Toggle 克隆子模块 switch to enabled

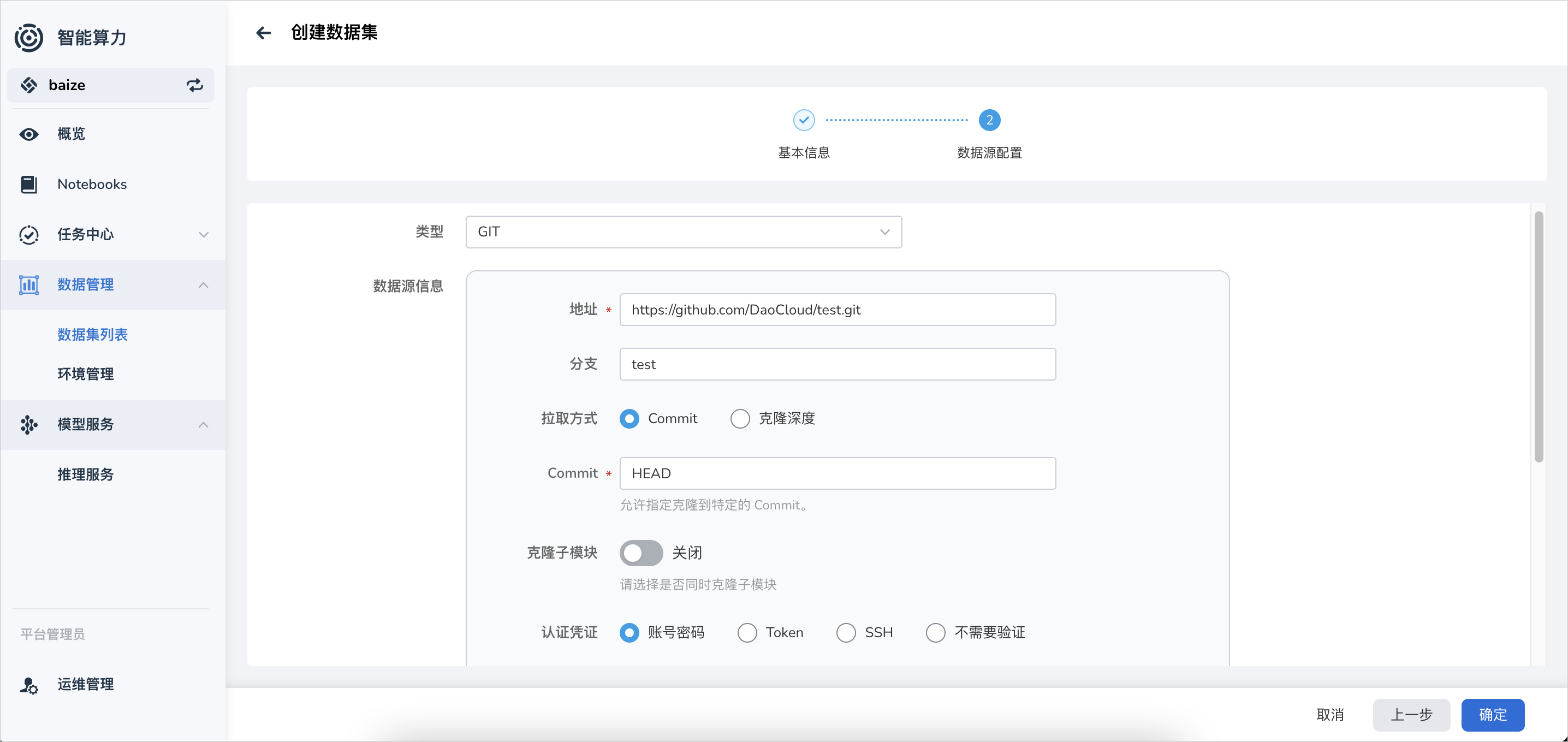pyautogui.click(x=640, y=552)
